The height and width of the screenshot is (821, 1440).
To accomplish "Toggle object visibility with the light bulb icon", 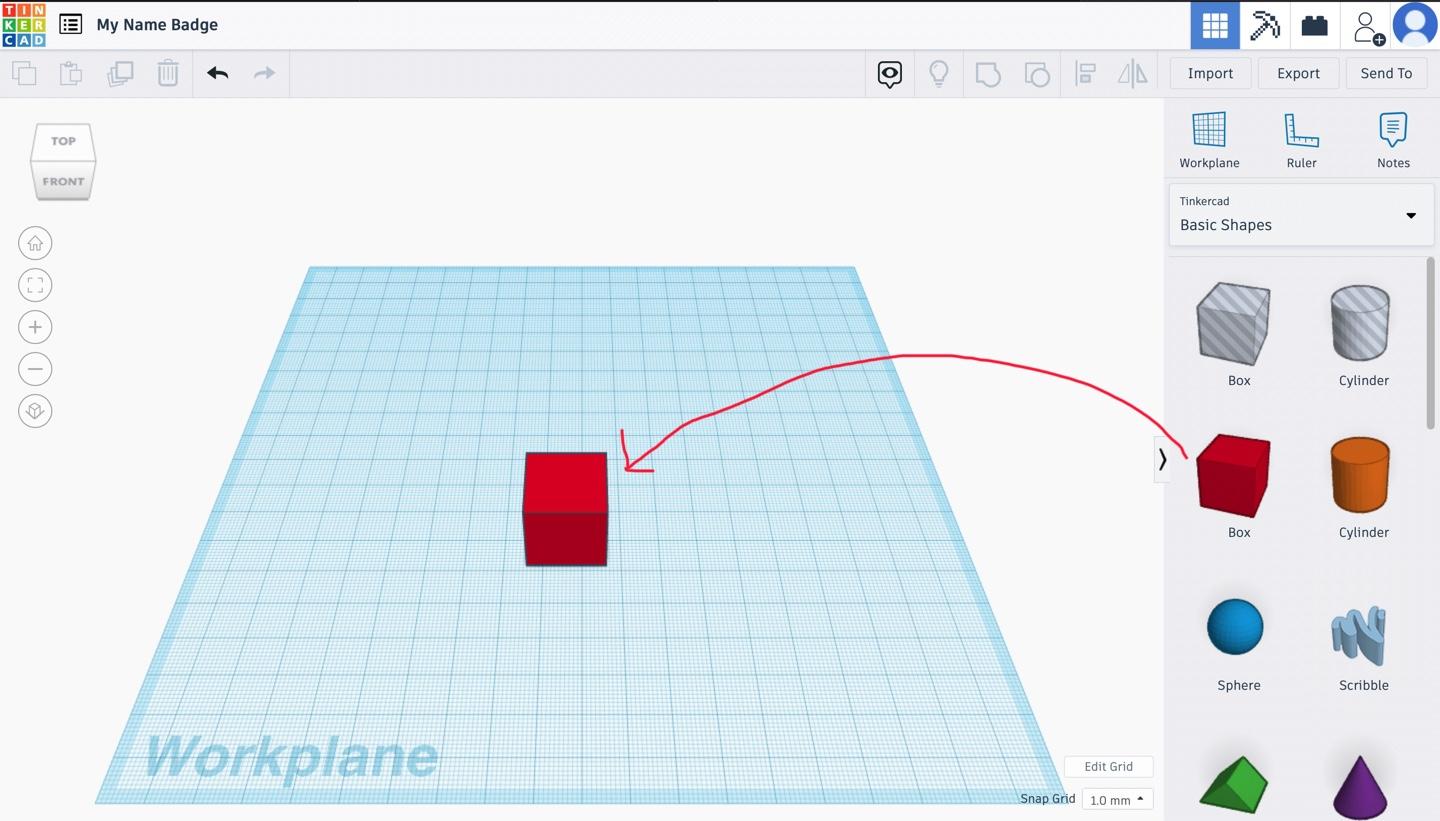I will (x=939, y=73).
